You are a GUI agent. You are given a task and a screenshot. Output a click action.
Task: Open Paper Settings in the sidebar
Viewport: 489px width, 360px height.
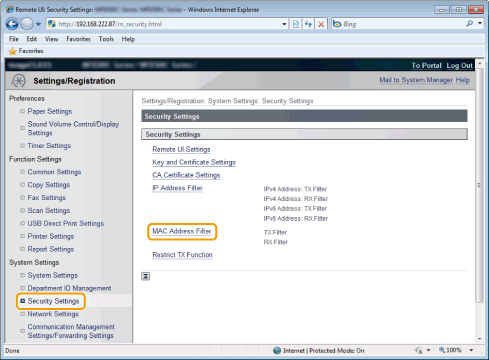point(50,111)
